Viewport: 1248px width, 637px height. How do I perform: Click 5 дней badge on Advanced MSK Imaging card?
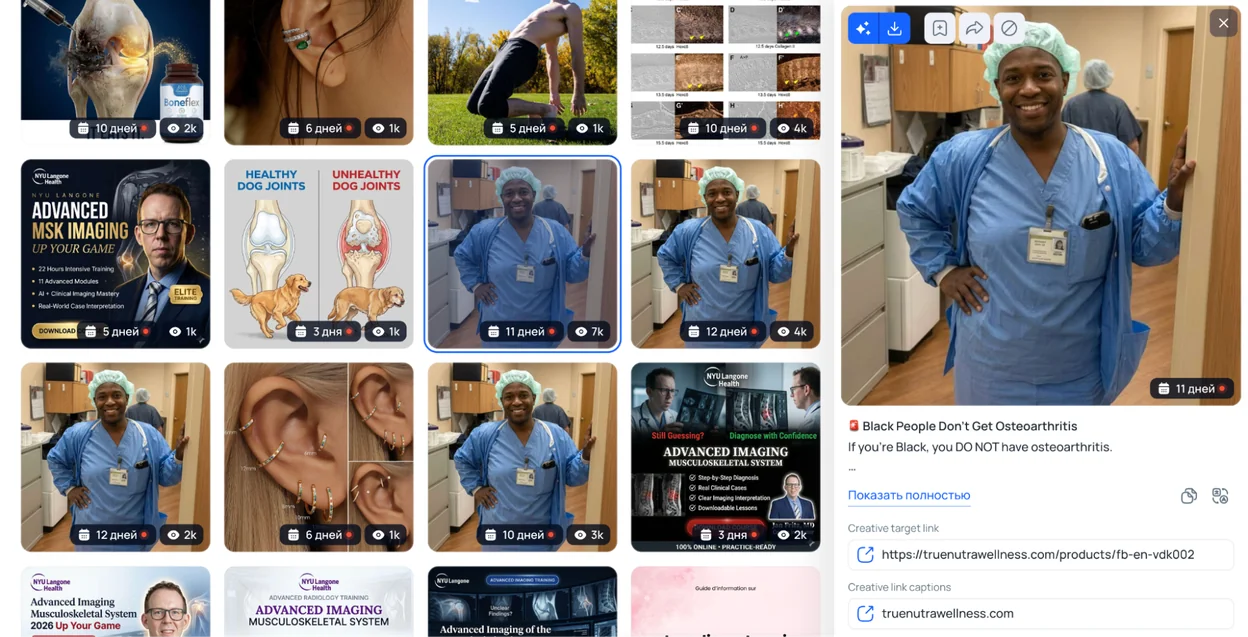coord(117,331)
